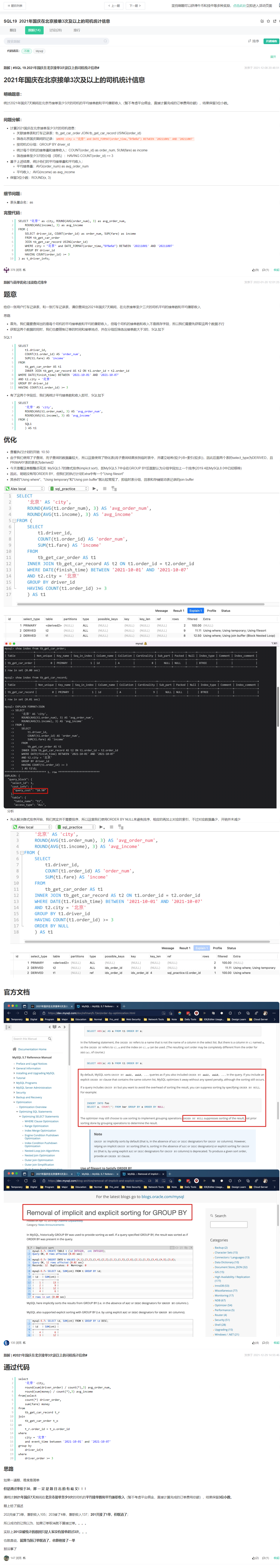Select Status tab in first result panel
The width and height of the screenshot is (280, 1568).
(226, 610)
